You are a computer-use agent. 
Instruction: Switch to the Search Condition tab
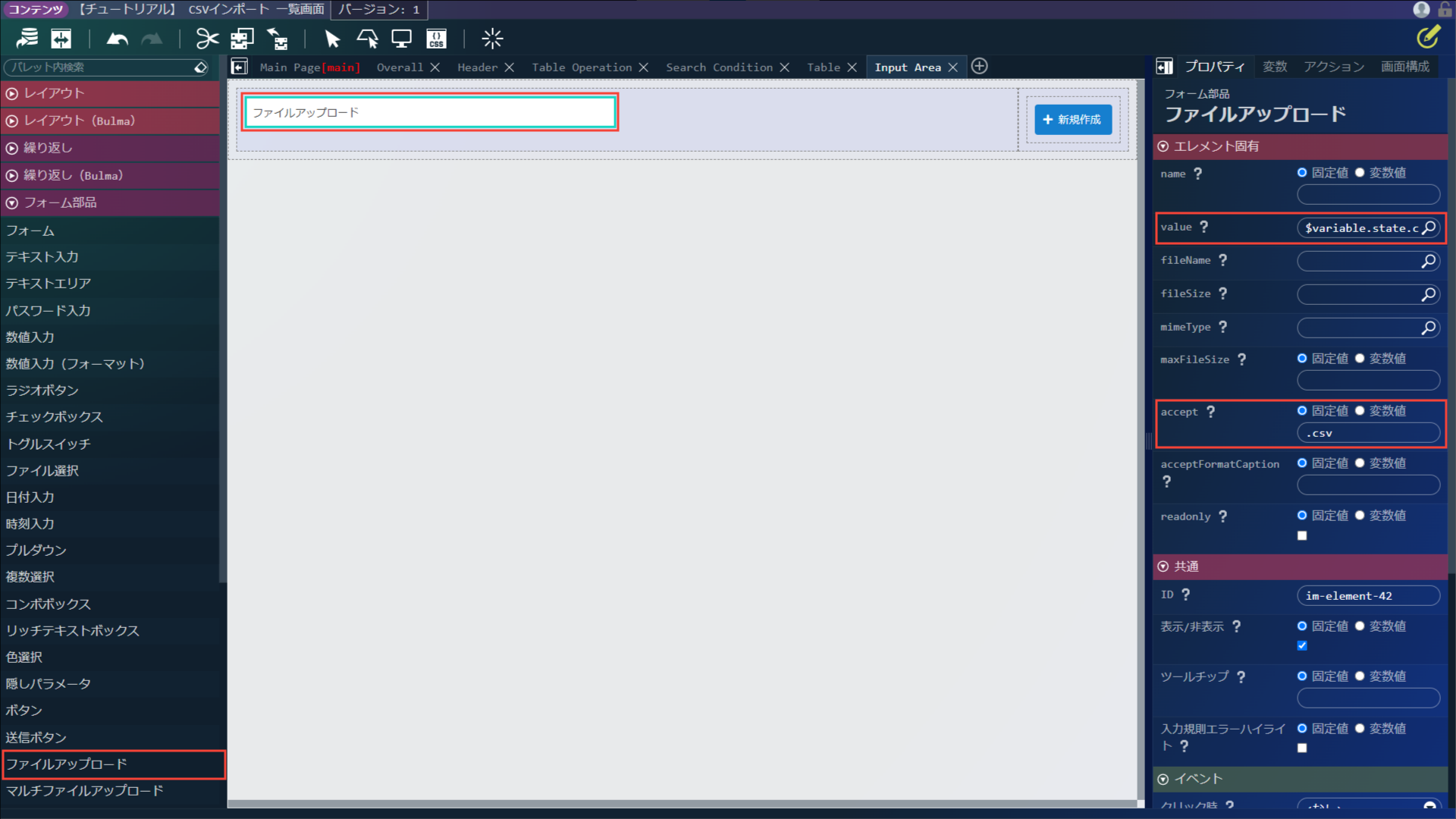(x=719, y=67)
